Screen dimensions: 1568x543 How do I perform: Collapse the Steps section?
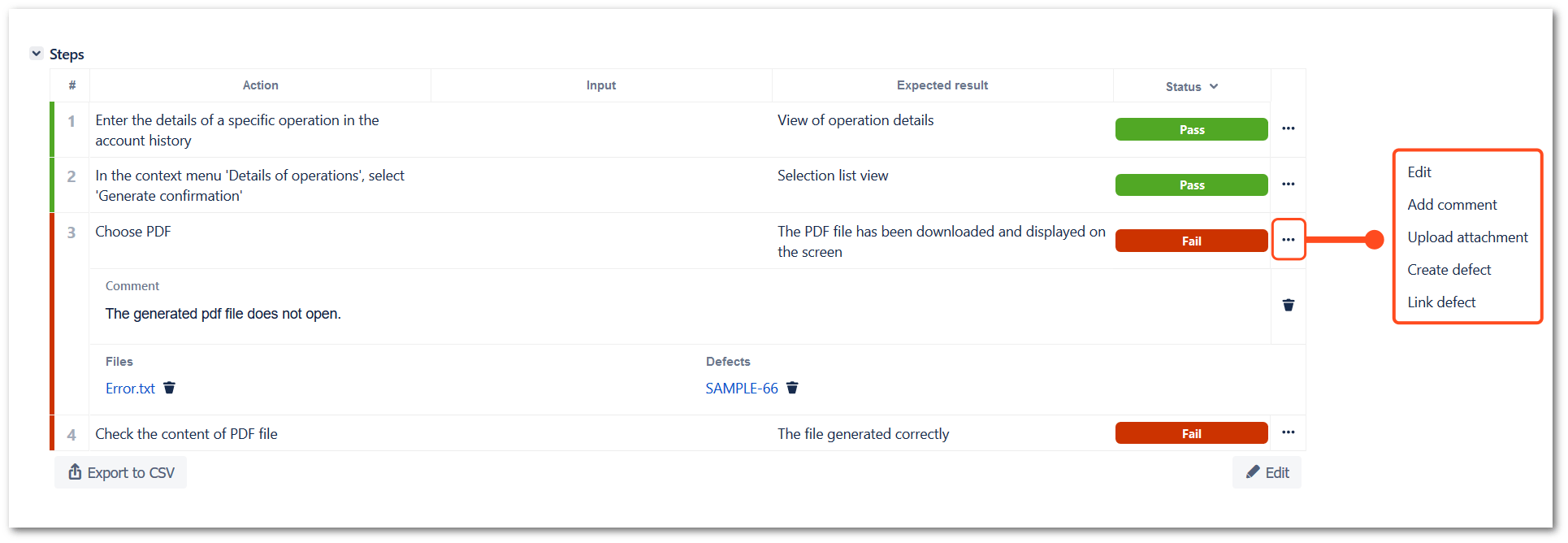[x=37, y=53]
